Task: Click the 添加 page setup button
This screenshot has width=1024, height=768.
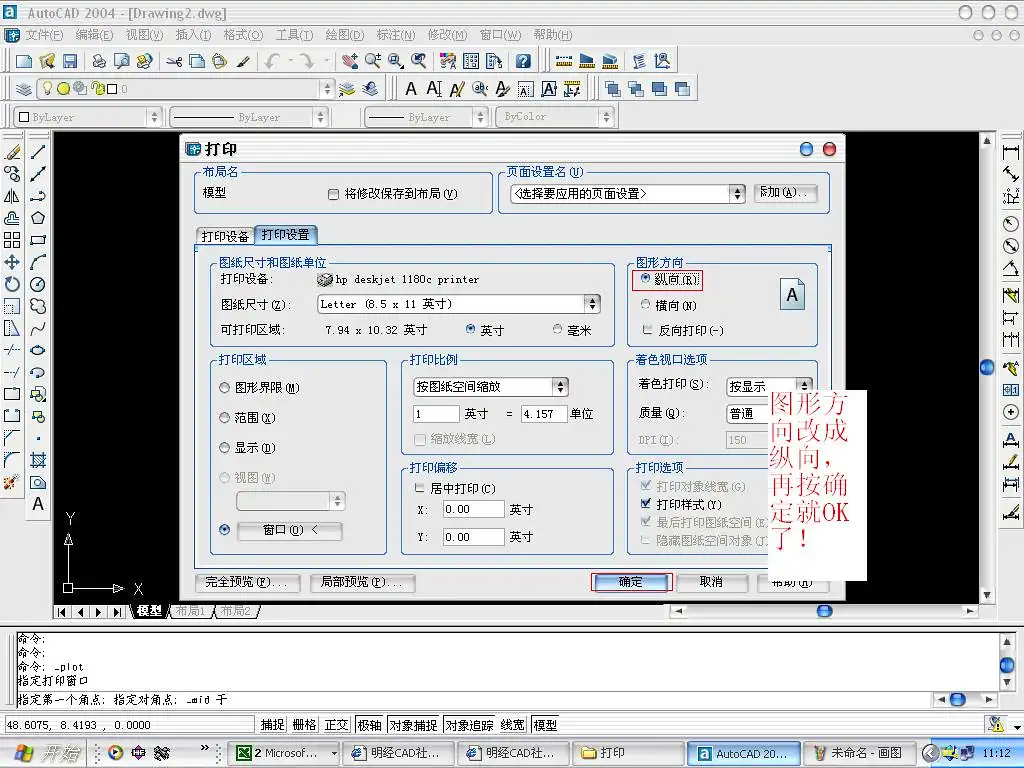Action: pyautogui.click(x=785, y=193)
